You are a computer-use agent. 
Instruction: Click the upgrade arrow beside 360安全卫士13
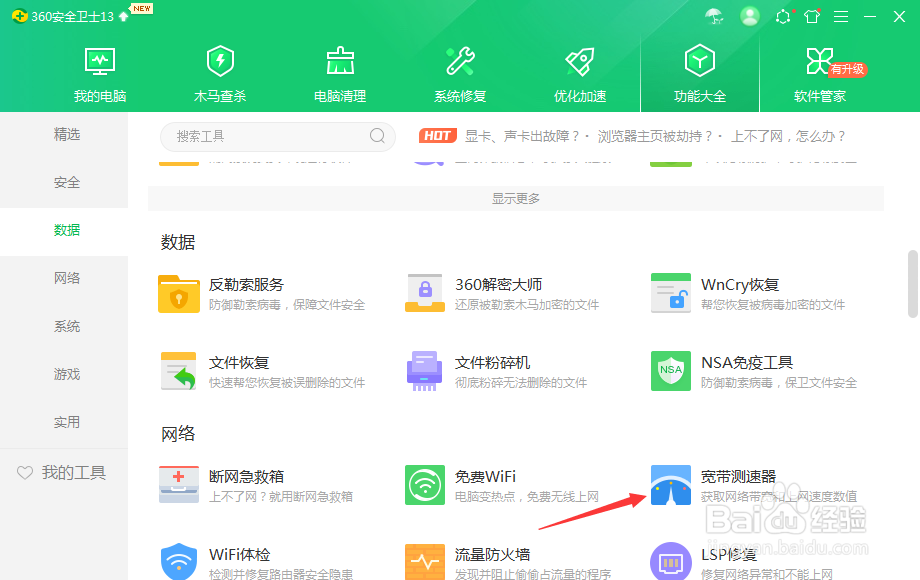tap(123, 16)
